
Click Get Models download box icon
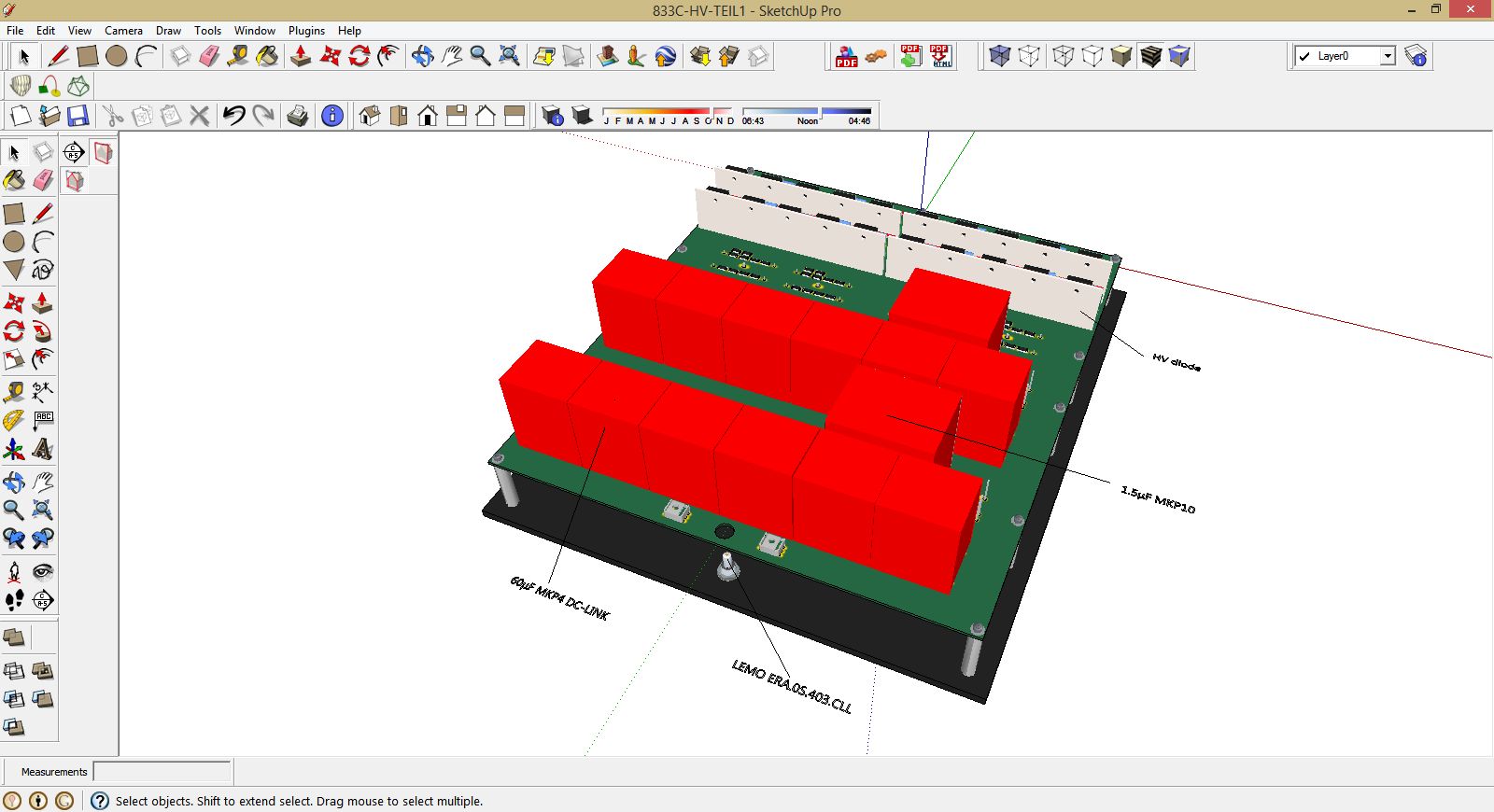(x=700, y=56)
